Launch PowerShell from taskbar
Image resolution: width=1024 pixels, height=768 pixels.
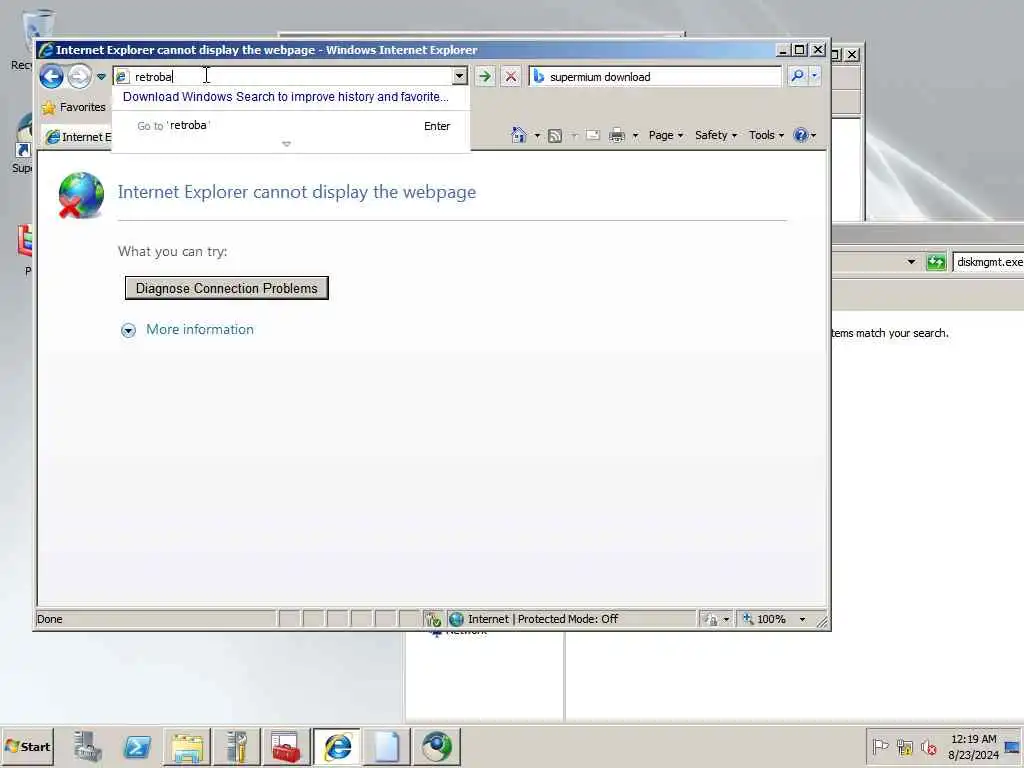tap(137, 746)
